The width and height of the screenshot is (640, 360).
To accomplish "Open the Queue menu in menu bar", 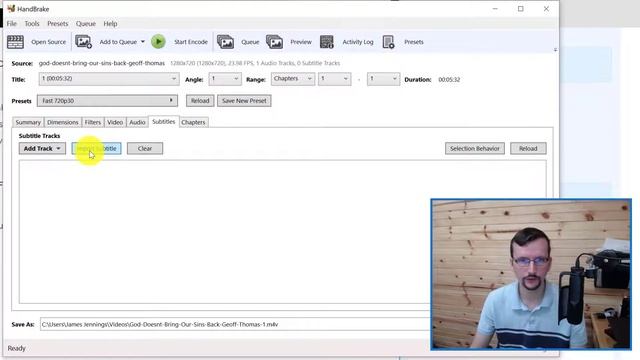I will point(86,24).
